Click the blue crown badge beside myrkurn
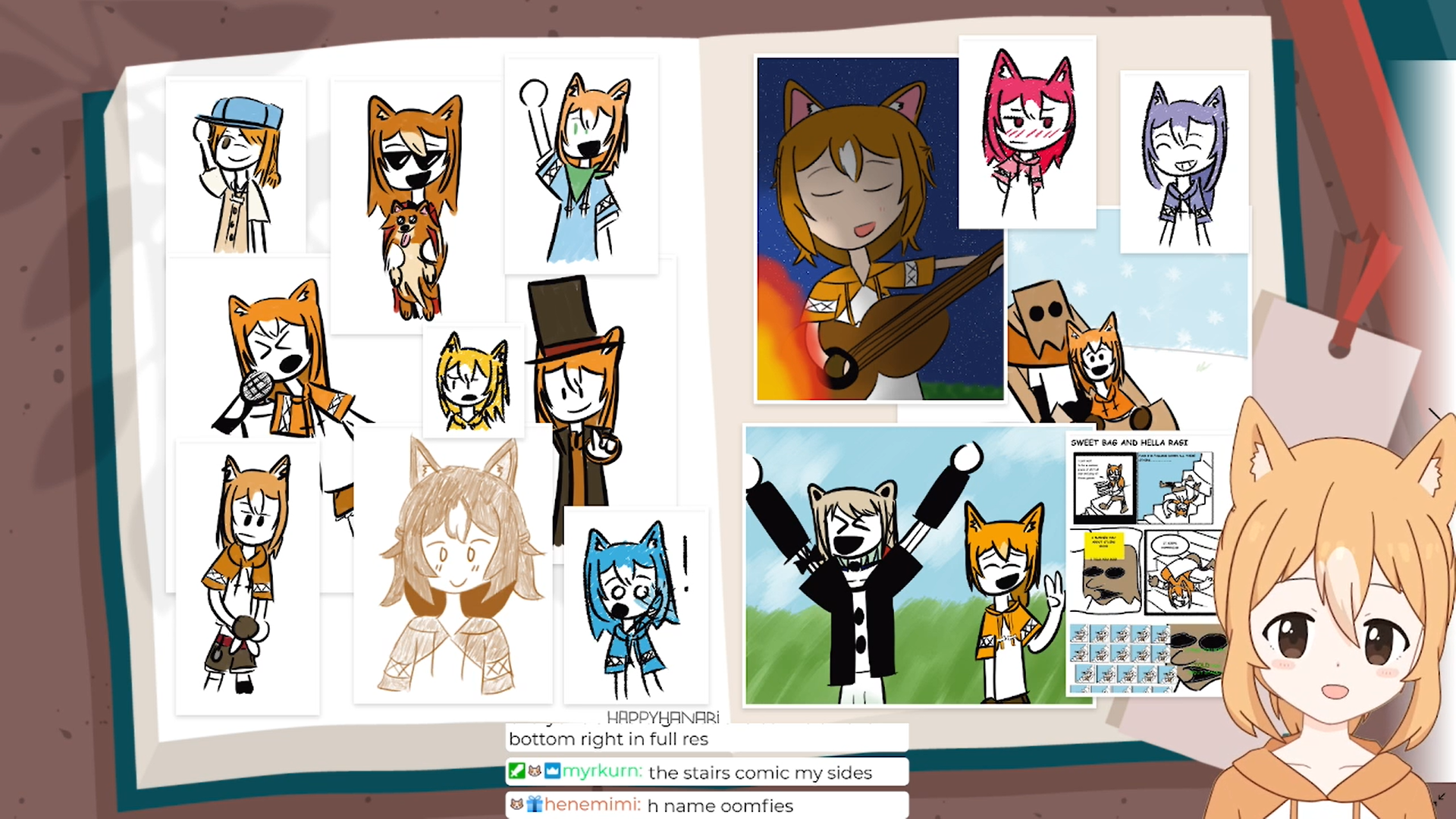The height and width of the screenshot is (819, 1456). [x=552, y=771]
